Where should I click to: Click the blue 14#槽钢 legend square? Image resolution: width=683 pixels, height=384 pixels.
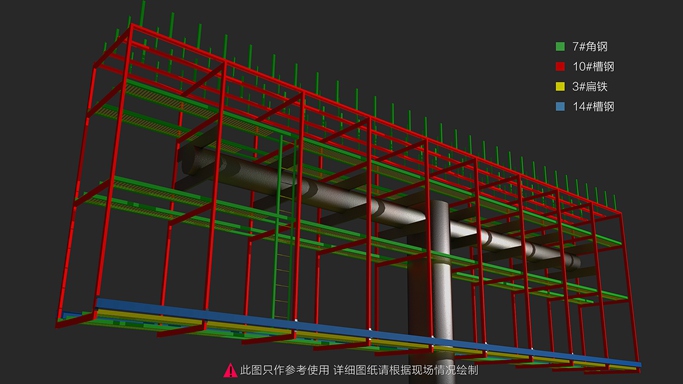560,107
